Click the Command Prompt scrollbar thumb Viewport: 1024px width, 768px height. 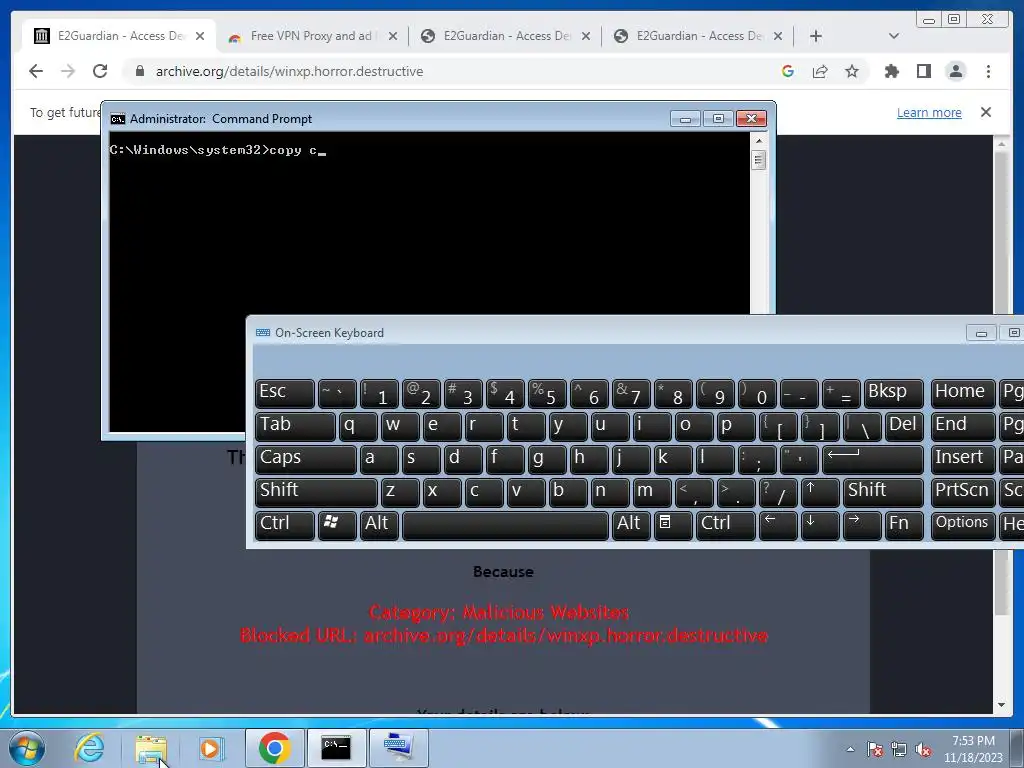tap(758, 159)
